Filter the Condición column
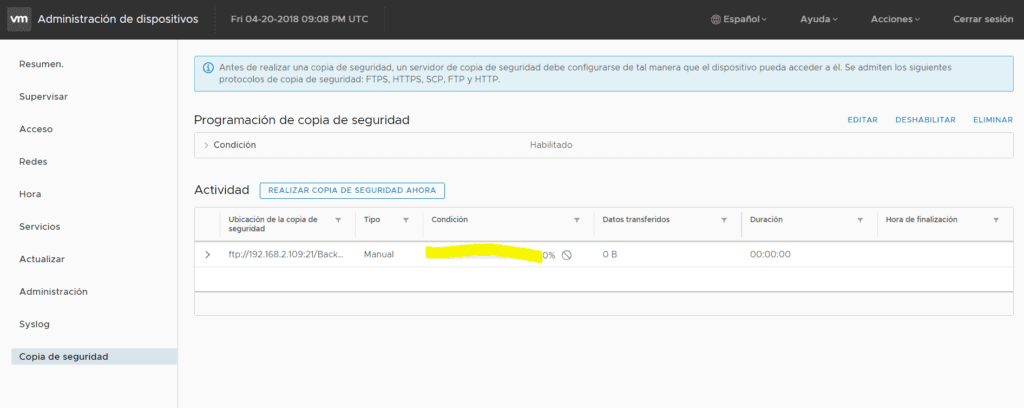 [576, 220]
